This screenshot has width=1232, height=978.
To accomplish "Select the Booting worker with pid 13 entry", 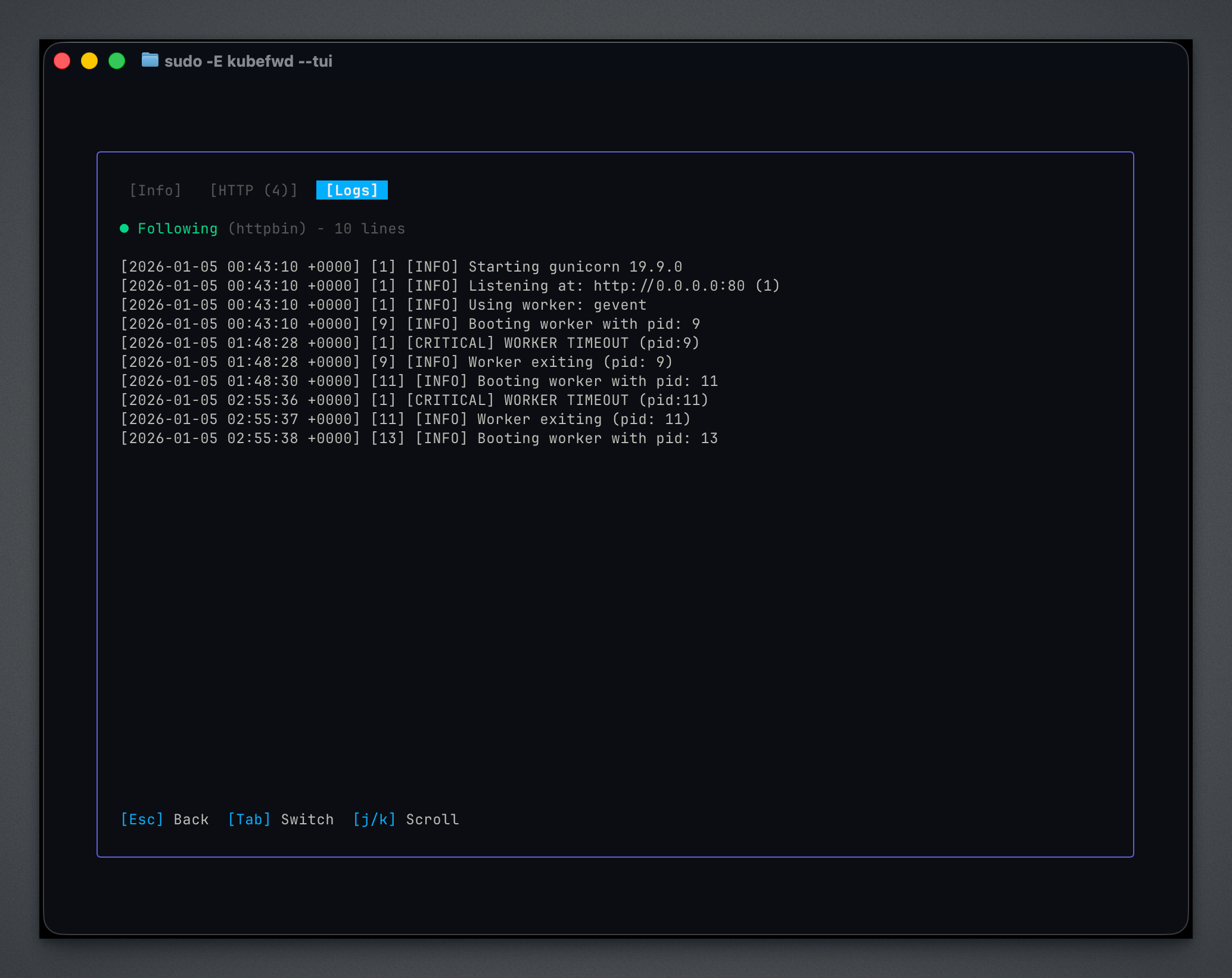I will pyautogui.click(x=419, y=438).
